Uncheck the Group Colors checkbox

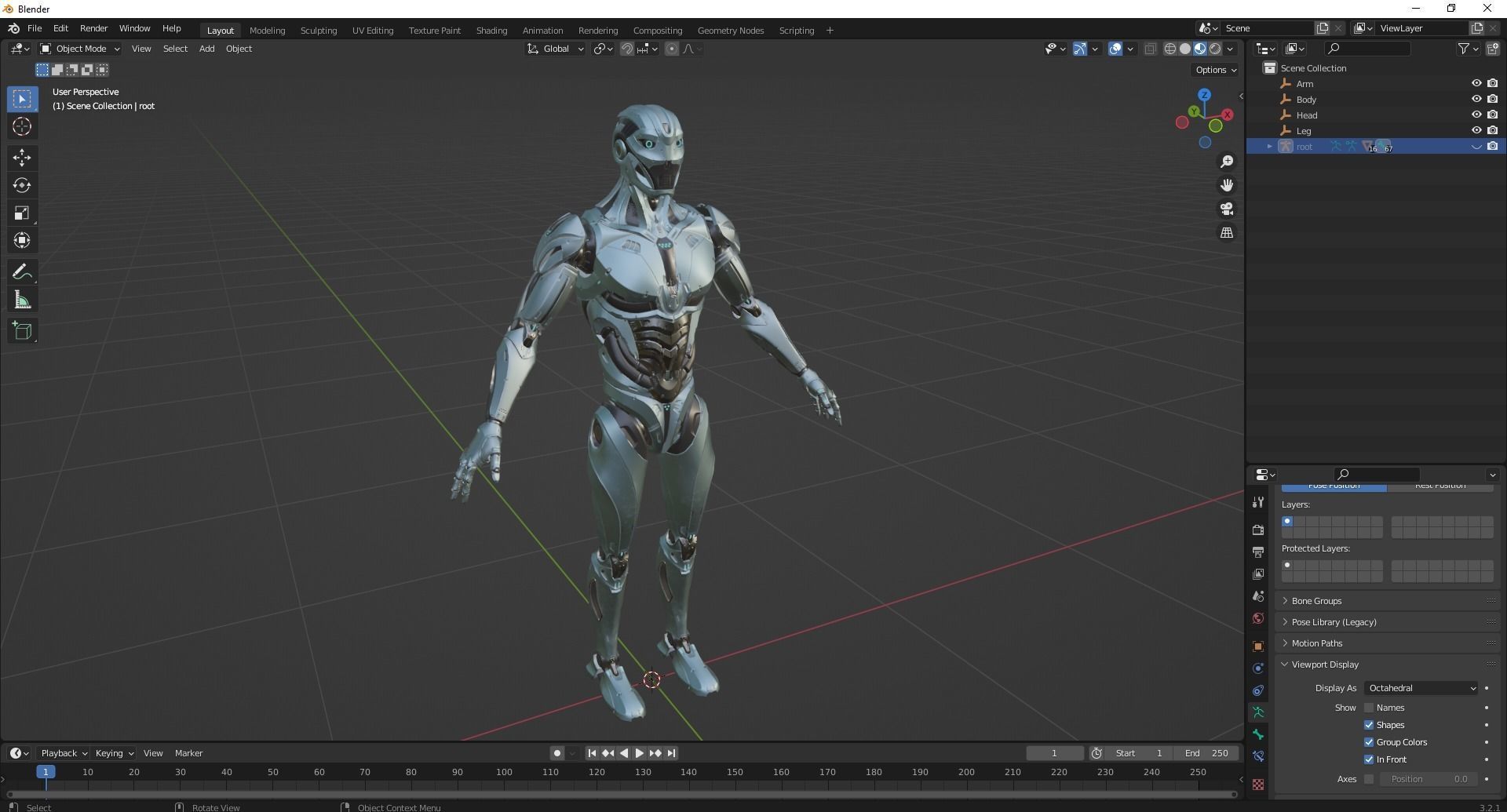(x=1369, y=742)
